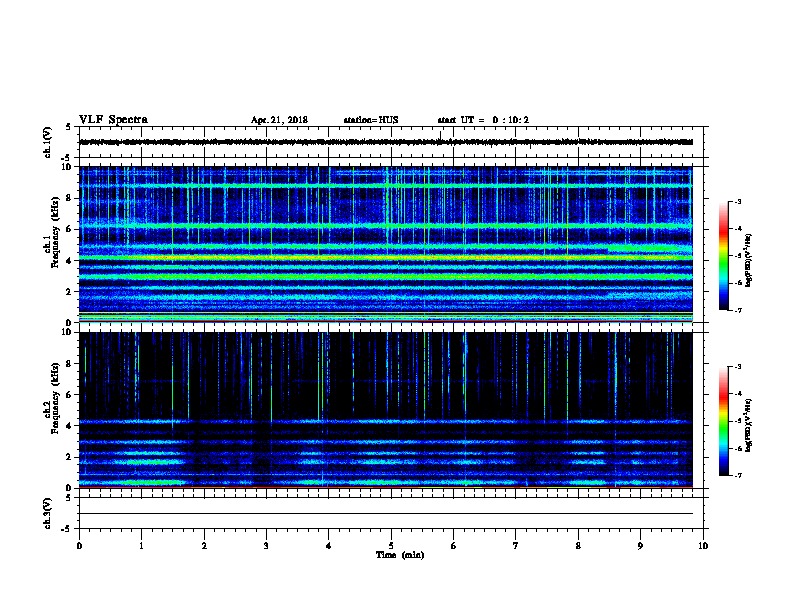Click the "station=HUS" header label
The height and width of the screenshot is (612, 792).
point(371,120)
